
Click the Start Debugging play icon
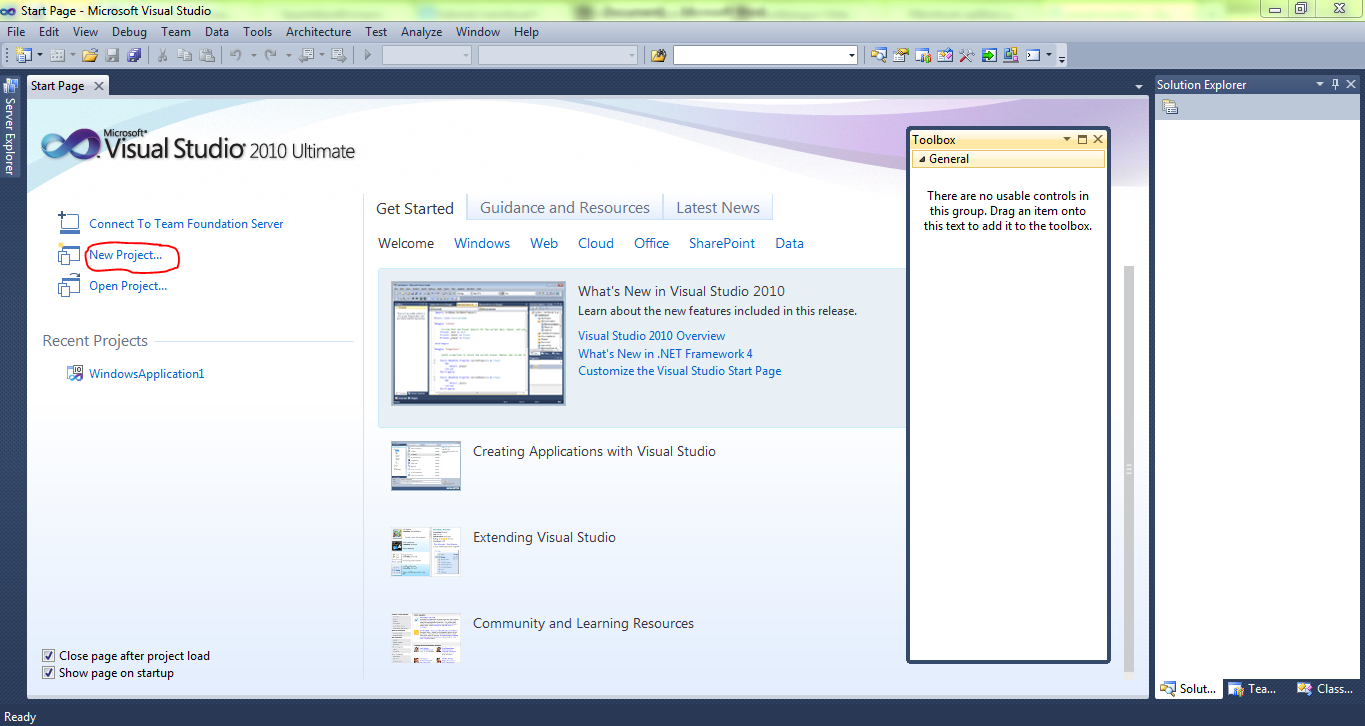coord(368,55)
